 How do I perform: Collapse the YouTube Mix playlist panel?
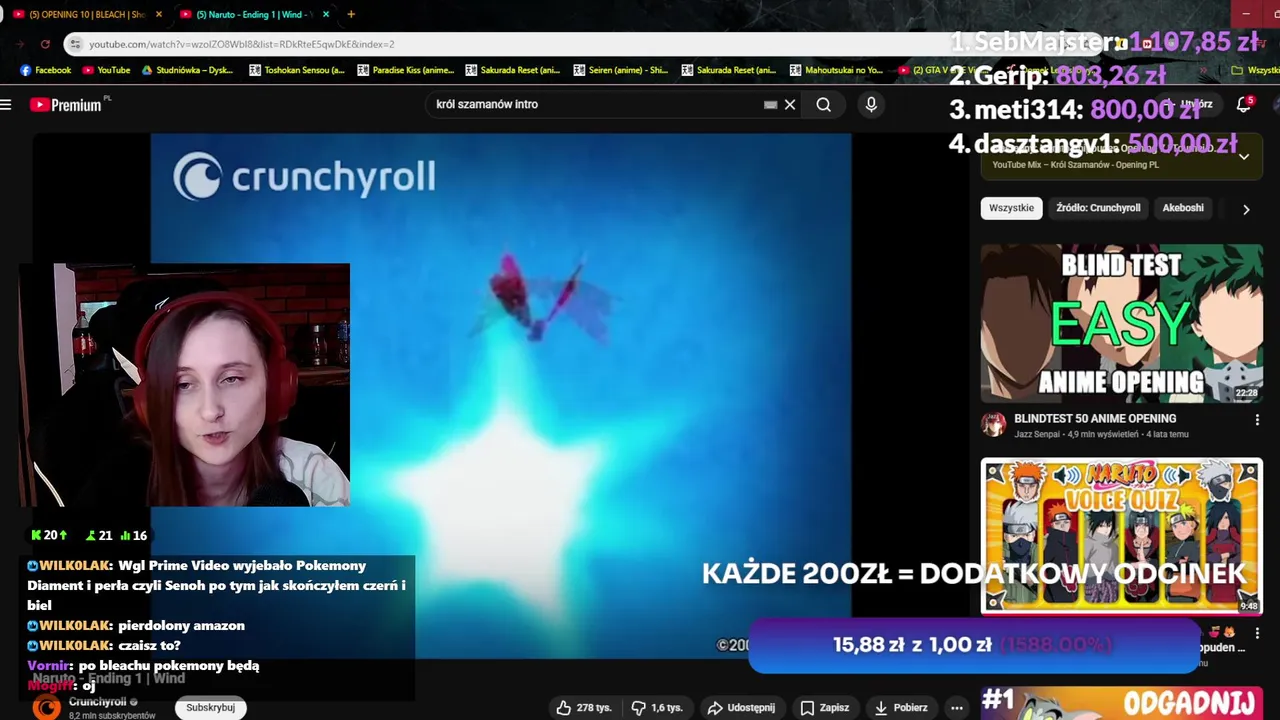1244,157
